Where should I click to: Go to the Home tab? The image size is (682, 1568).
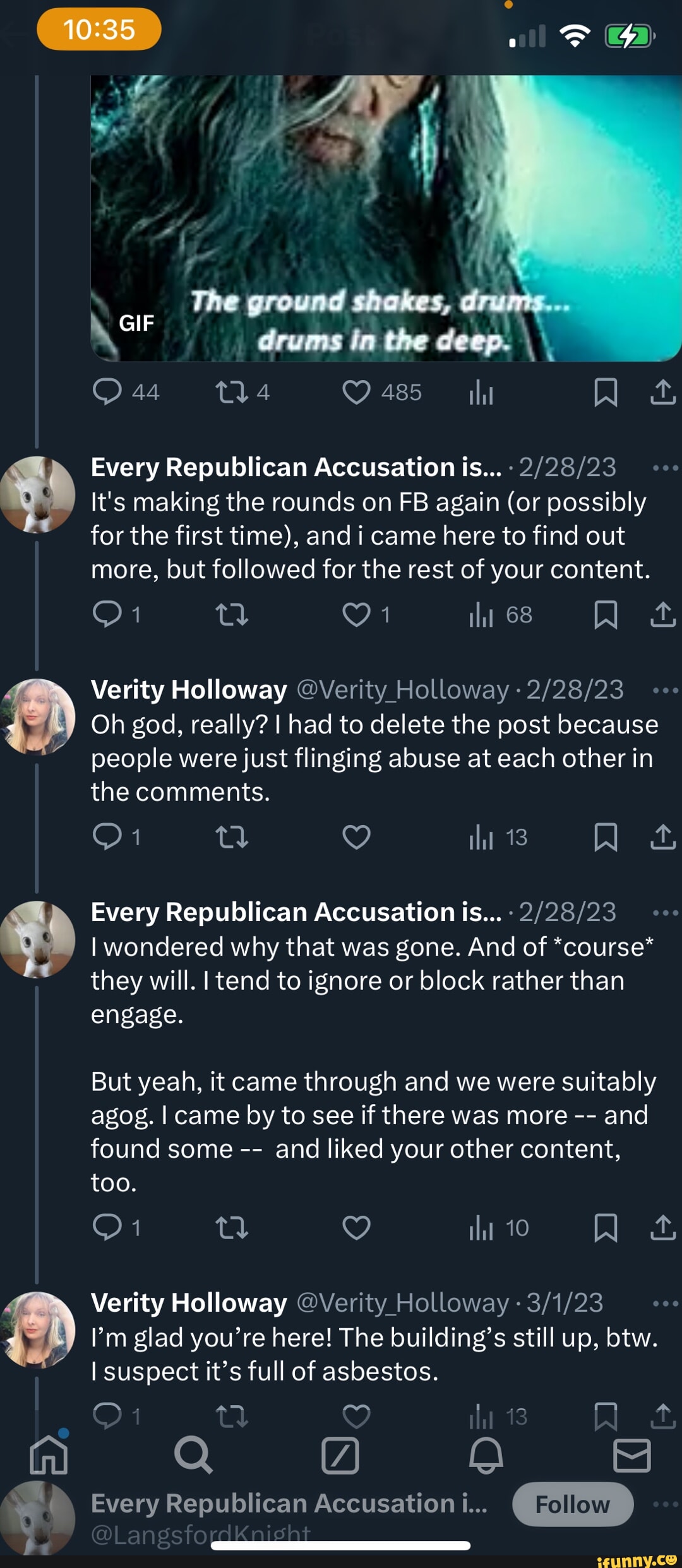49,1456
